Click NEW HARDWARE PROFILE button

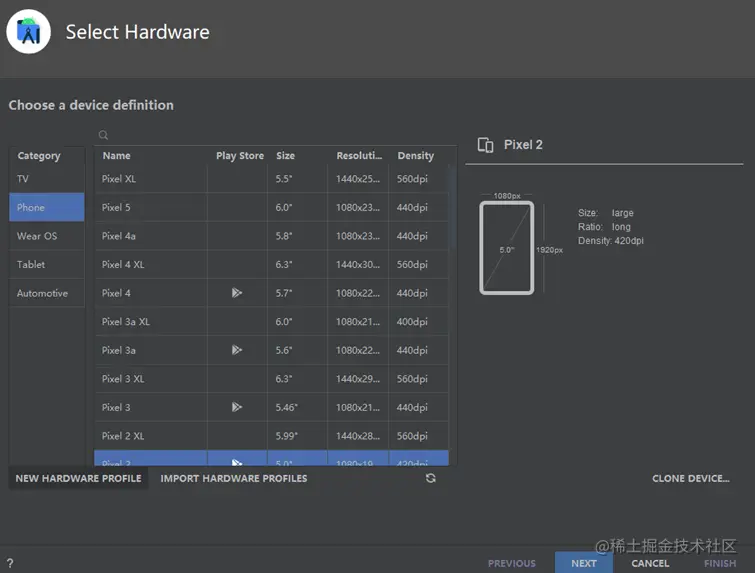(78, 479)
